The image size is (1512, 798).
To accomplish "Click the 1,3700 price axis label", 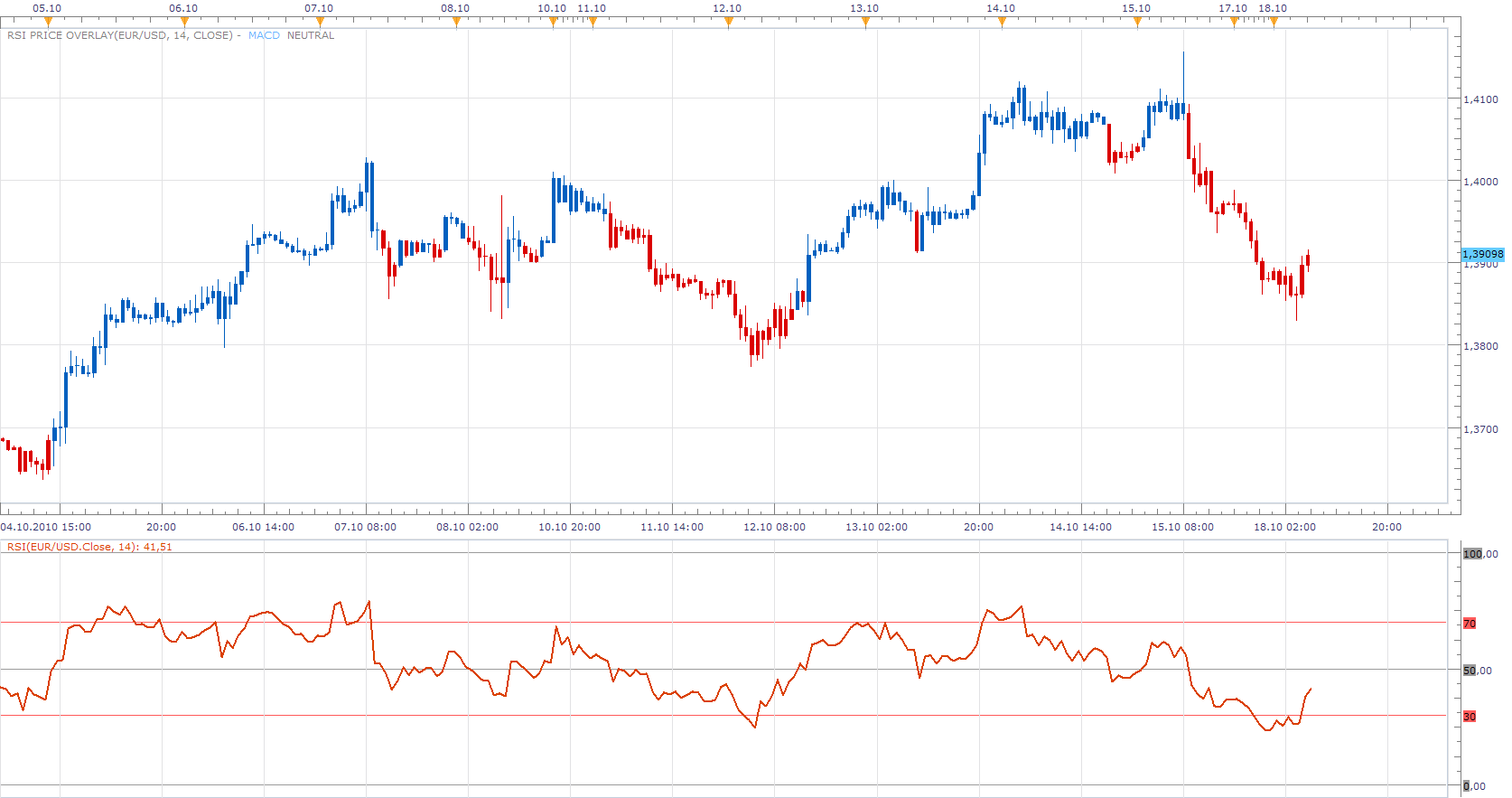I will click(1480, 429).
